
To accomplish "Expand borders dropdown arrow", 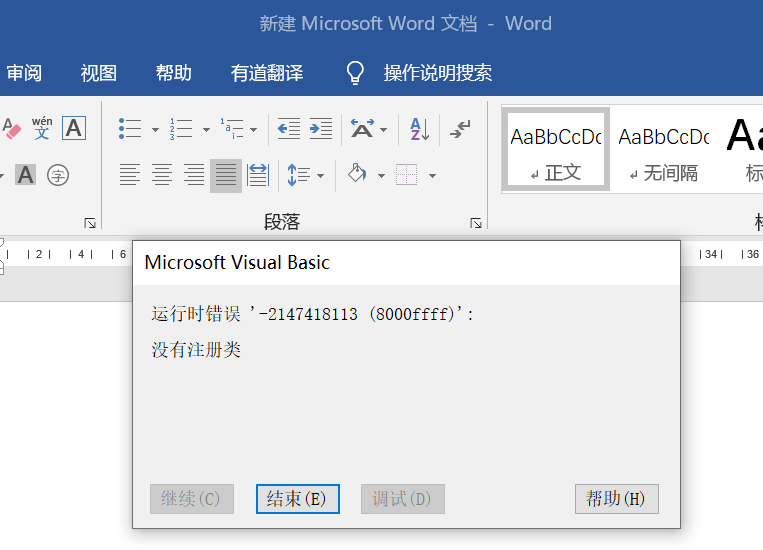I will click(433, 176).
